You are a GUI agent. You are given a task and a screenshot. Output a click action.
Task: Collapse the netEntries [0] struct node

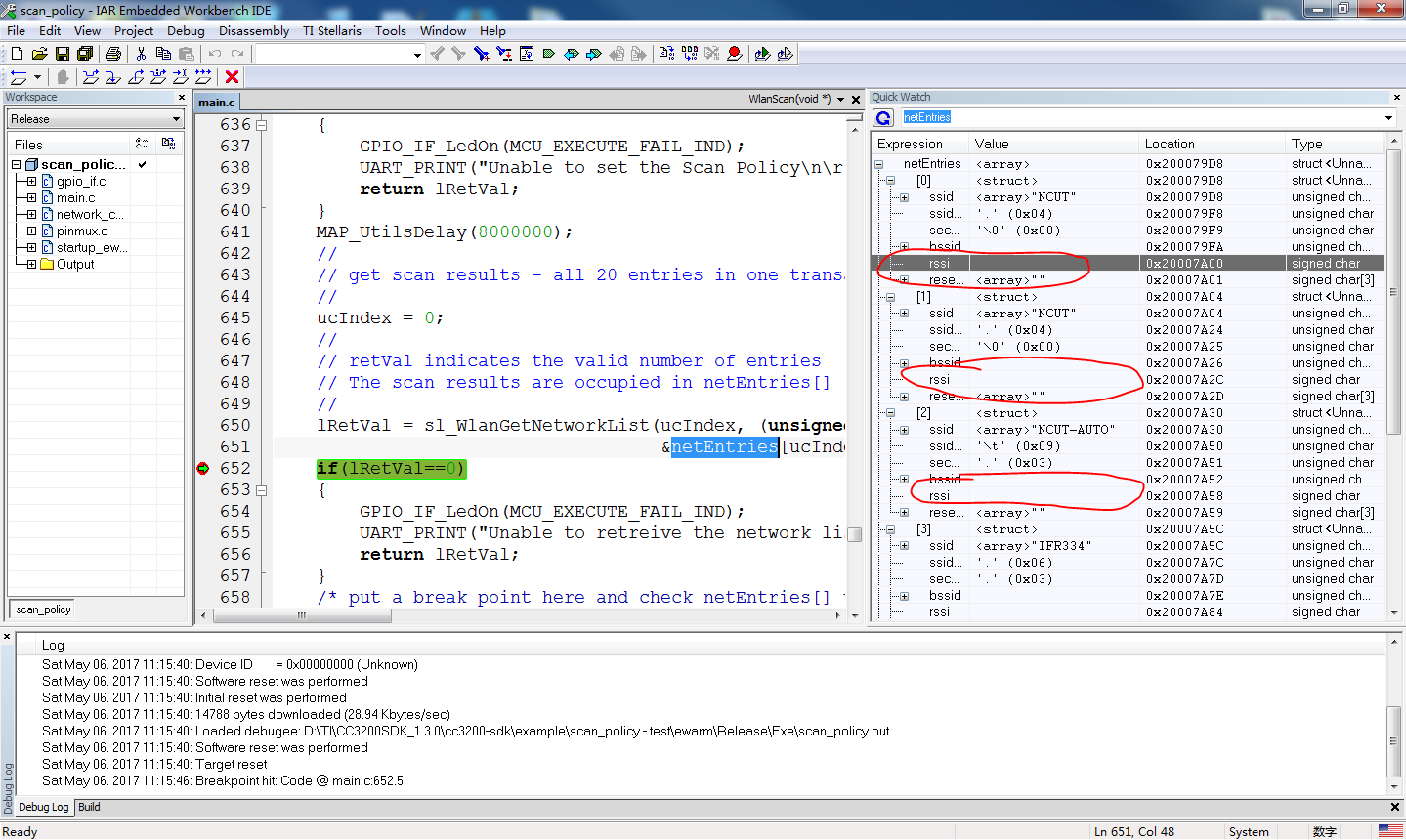click(890, 181)
